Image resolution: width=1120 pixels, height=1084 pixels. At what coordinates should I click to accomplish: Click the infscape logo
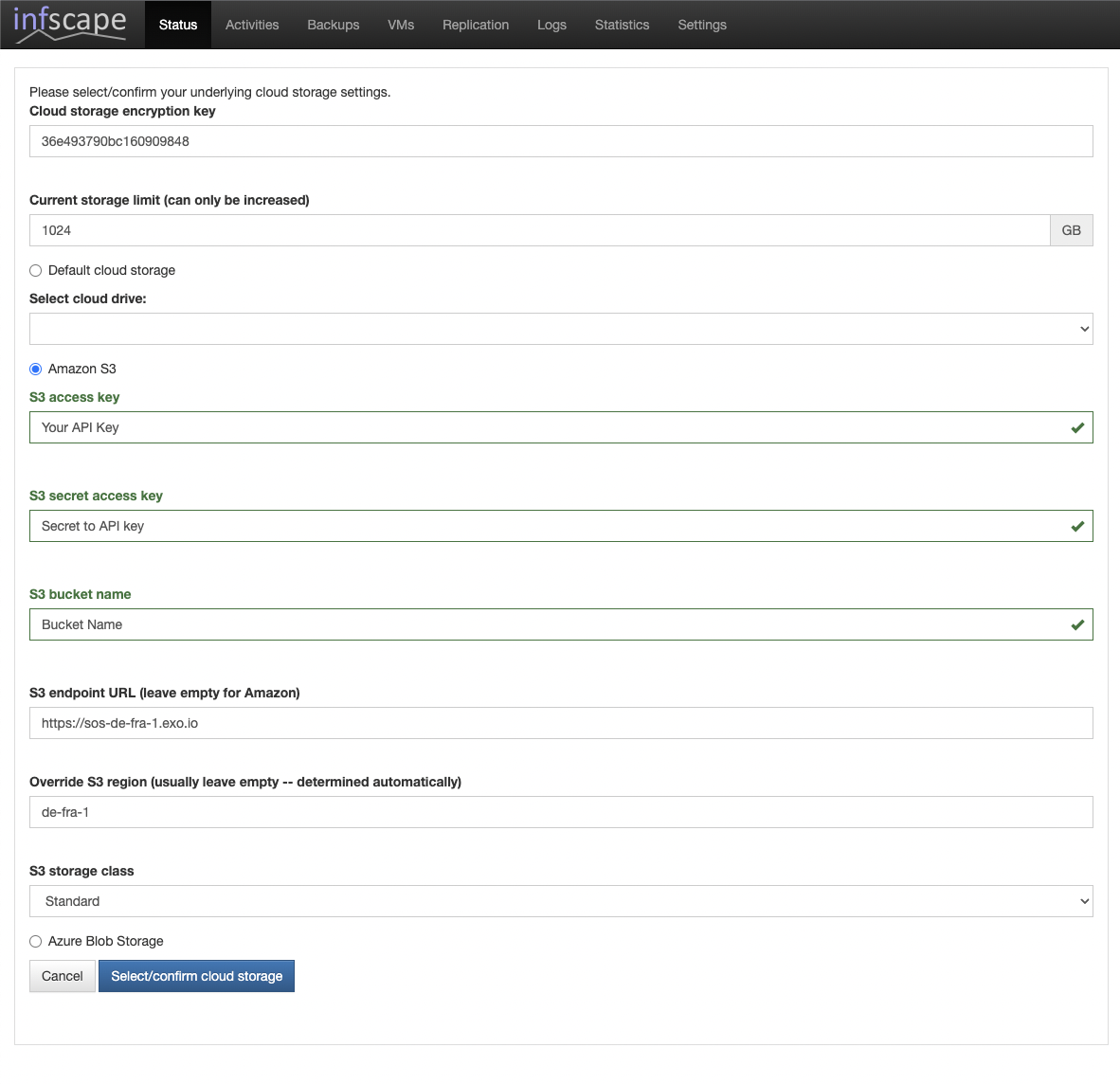pyautogui.click(x=69, y=24)
